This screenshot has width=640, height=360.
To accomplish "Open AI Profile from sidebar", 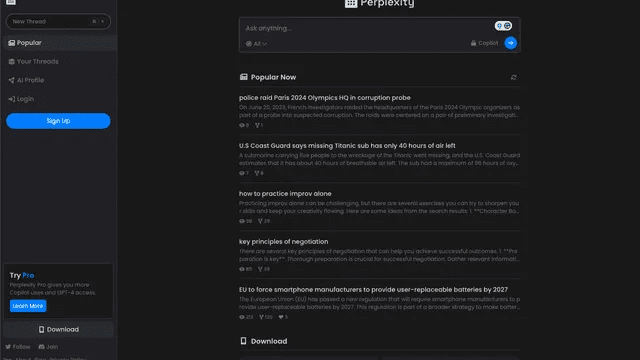I will [x=58, y=80].
